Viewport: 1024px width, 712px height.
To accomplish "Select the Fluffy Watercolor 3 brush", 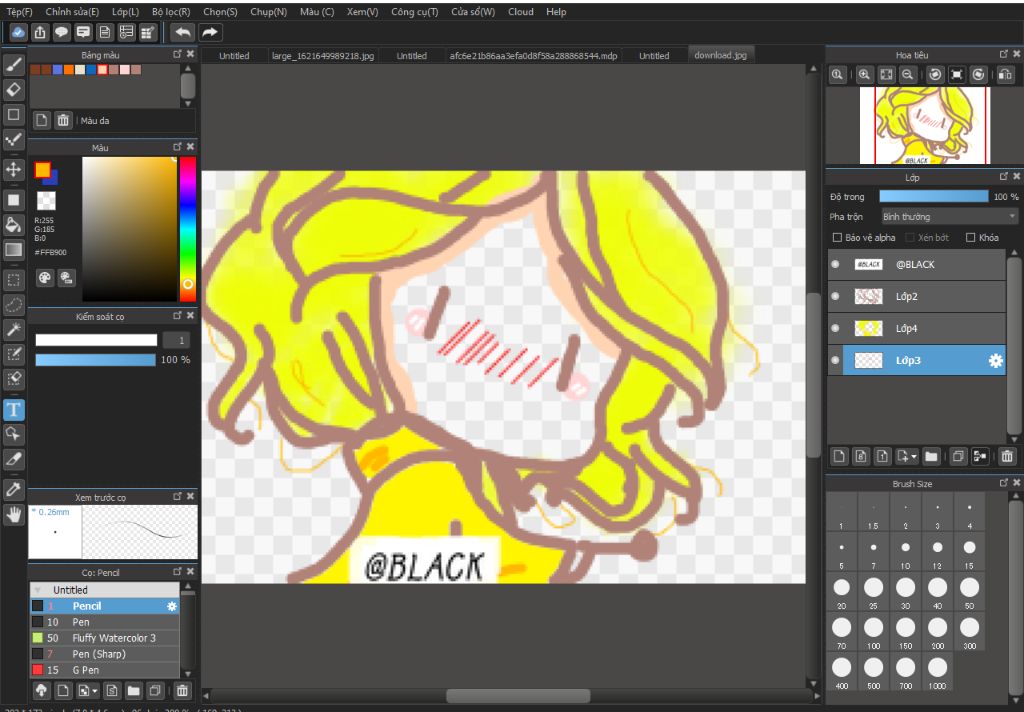I will [x=104, y=638].
